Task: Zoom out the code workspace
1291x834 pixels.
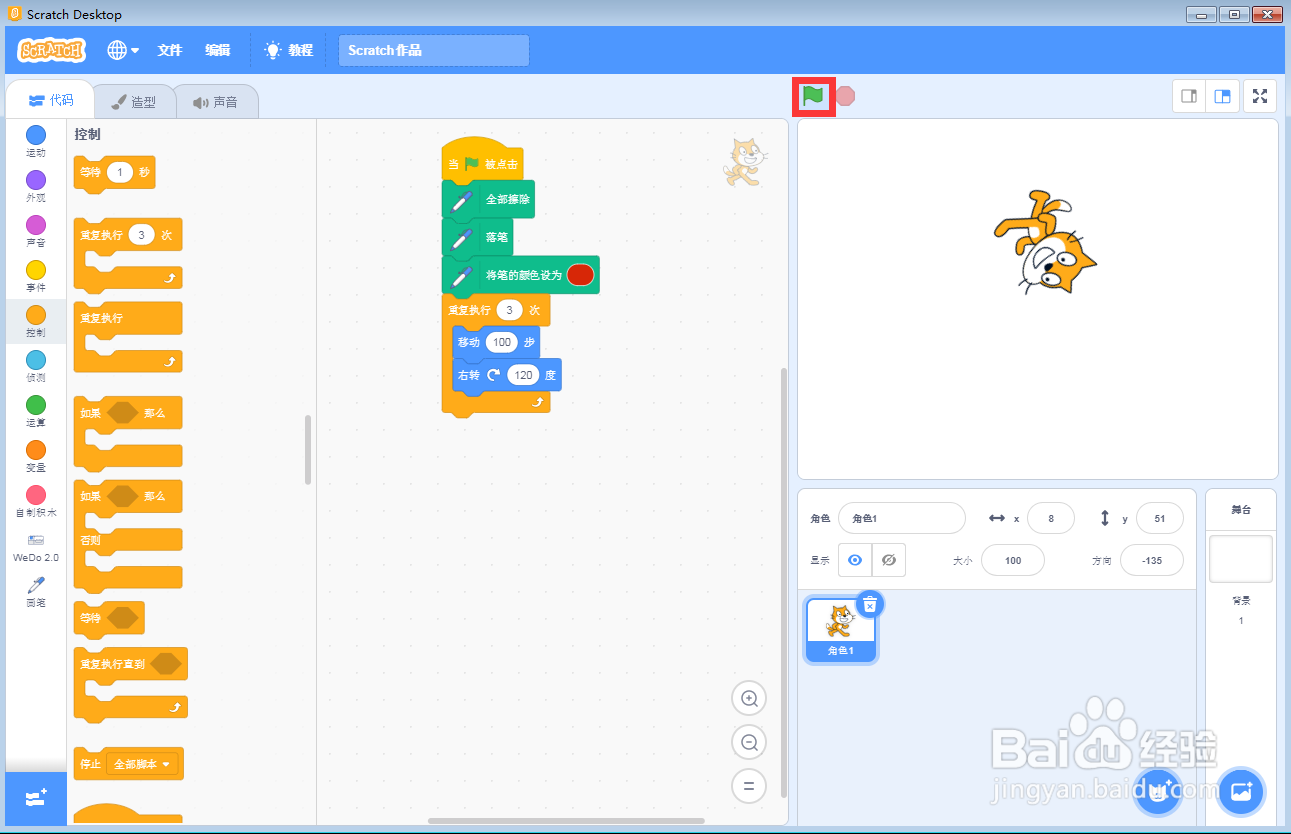Action: (749, 742)
